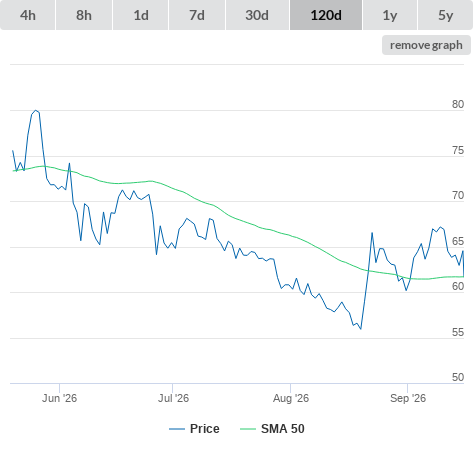The height and width of the screenshot is (455, 474).
Task: Switch to the 8h time range
Action: coord(84,15)
